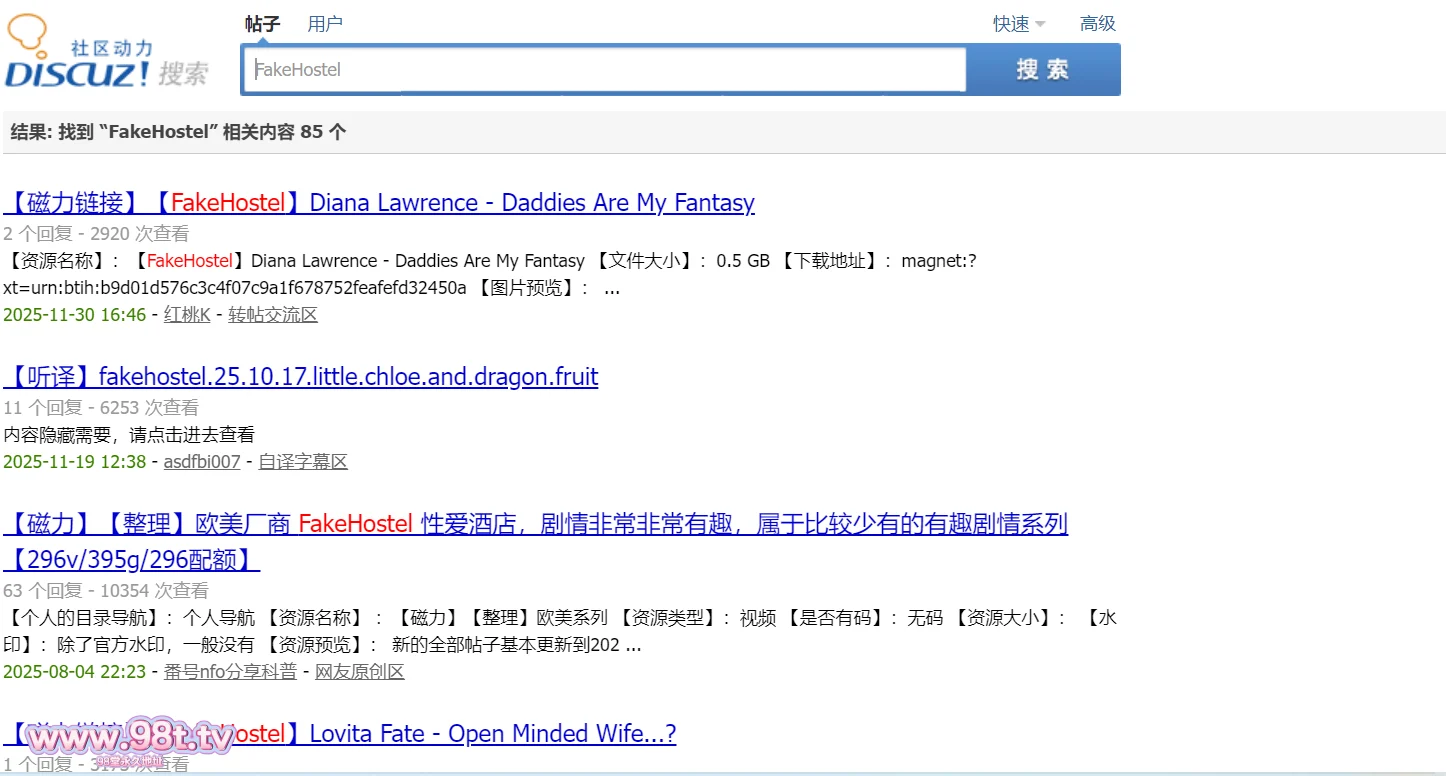Viewport: 1446px width, 776px height.
Task: Open the 【听译】 little.chloe result title
Action: coord(301,377)
